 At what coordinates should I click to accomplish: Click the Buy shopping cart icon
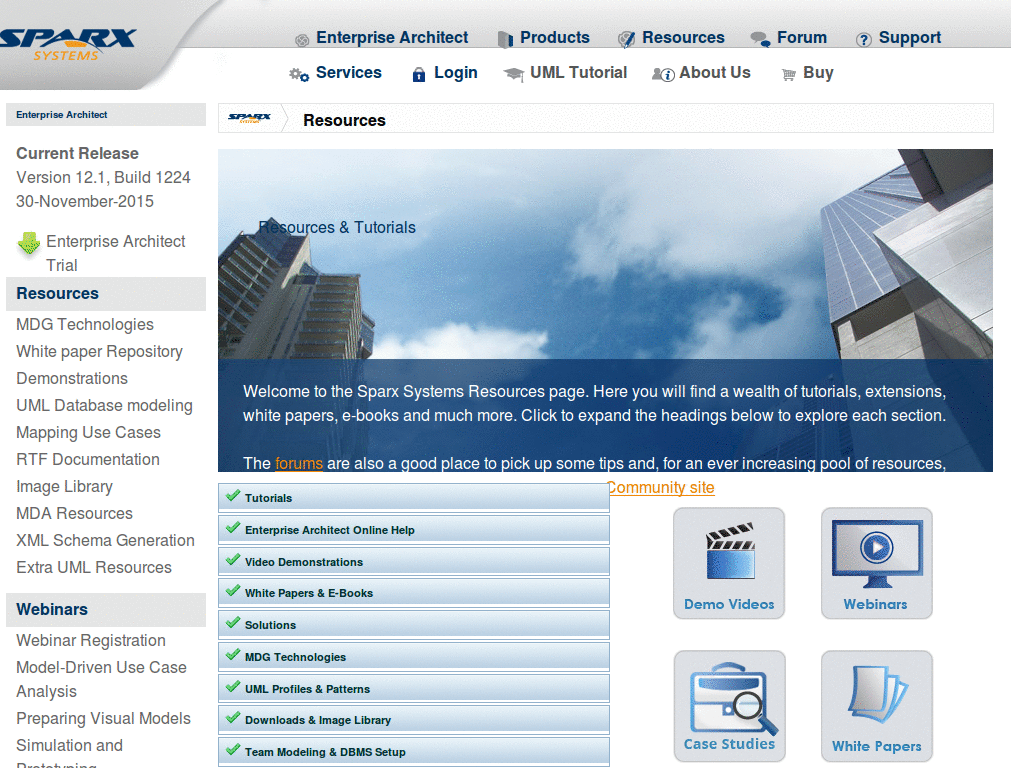[x=789, y=74]
